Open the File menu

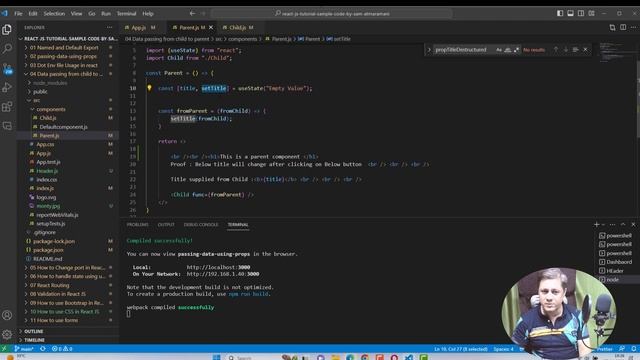pyautogui.click(x=18, y=13)
